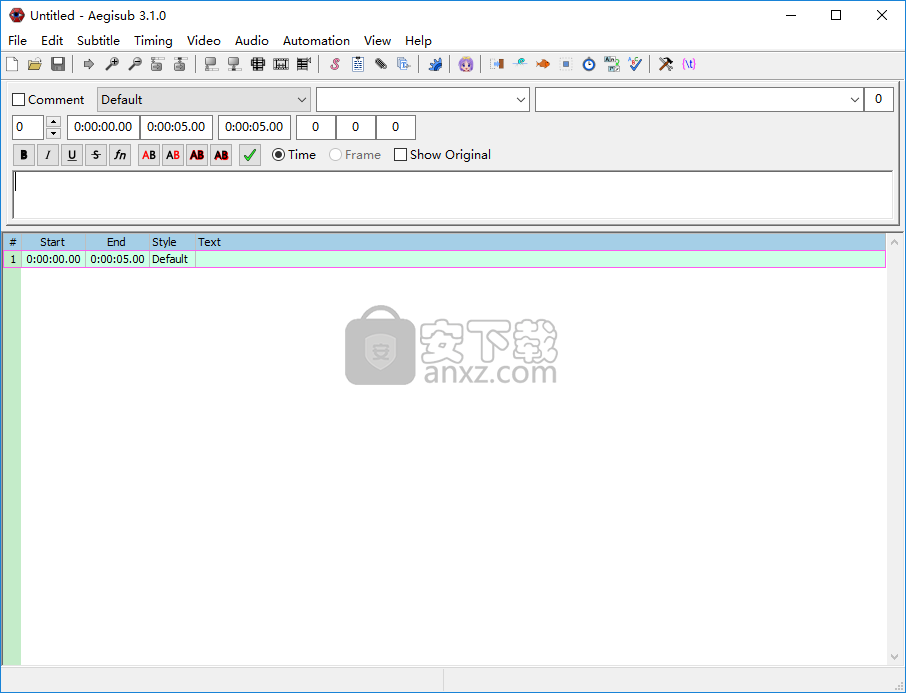Set primary color with first AB button
Image resolution: width=906 pixels, height=693 pixels.
click(149, 155)
